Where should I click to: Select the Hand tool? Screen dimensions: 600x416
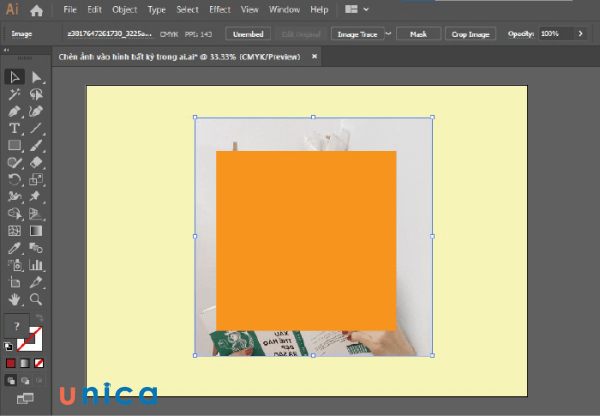pos(15,298)
